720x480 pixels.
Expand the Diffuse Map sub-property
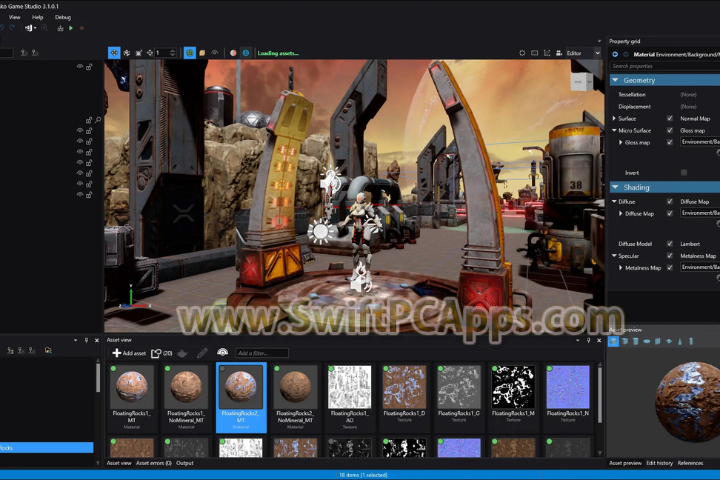[x=620, y=213]
